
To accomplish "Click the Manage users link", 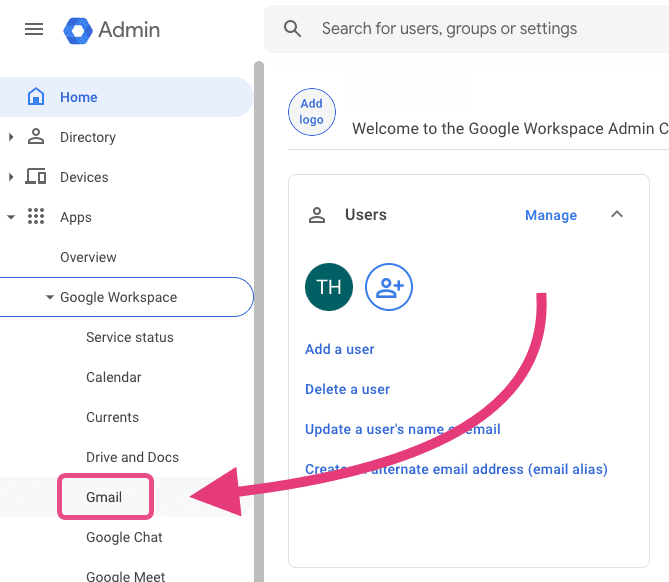I will [x=551, y=215].
